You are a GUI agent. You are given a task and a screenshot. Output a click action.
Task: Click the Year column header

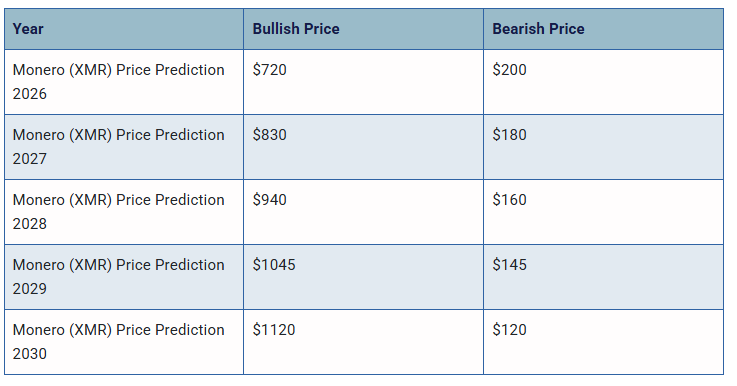pyautogui.click(x=124, y=29)
